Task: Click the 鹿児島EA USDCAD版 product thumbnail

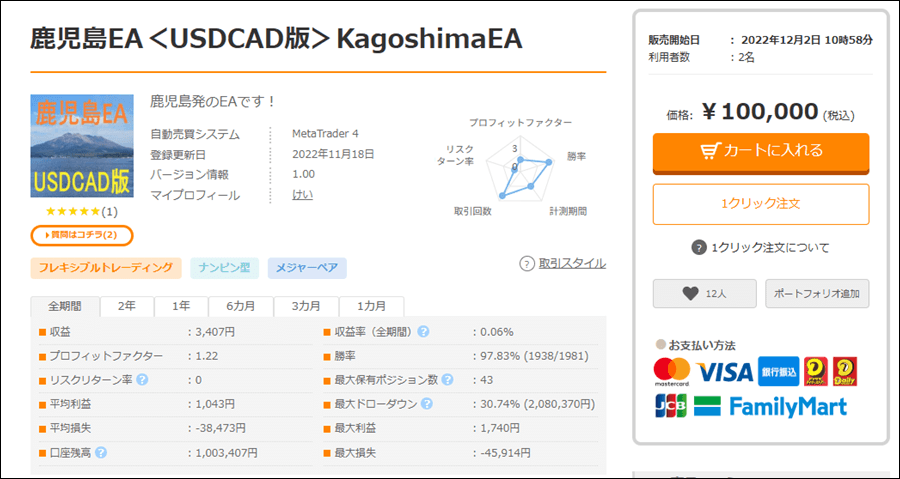Action: click(x=82, y=146)
